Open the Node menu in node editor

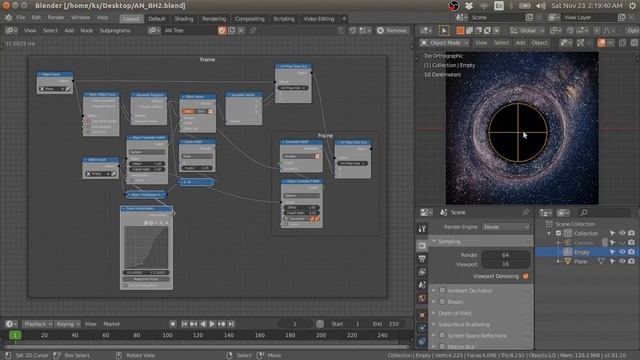[86, 31]
